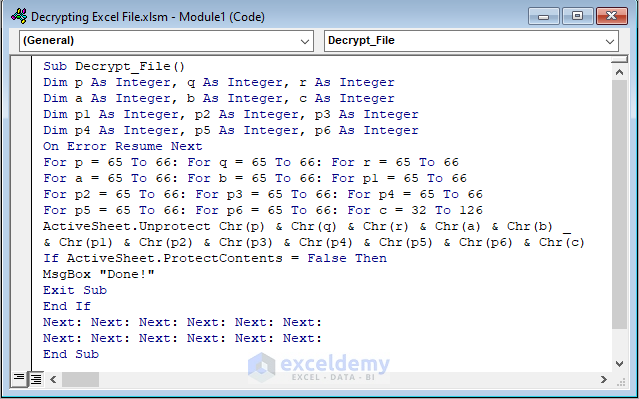The height and width of the screenshot is (399, 639).
Task: Click the line starting '& Chr(p1) & Chr(p2)'
Action: tap(314, 242)
